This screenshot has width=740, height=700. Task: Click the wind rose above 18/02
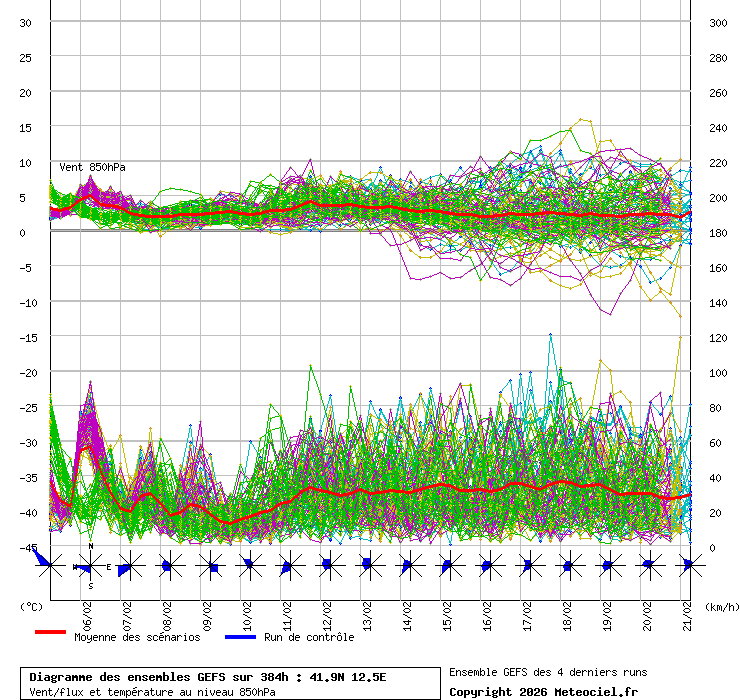568,566
